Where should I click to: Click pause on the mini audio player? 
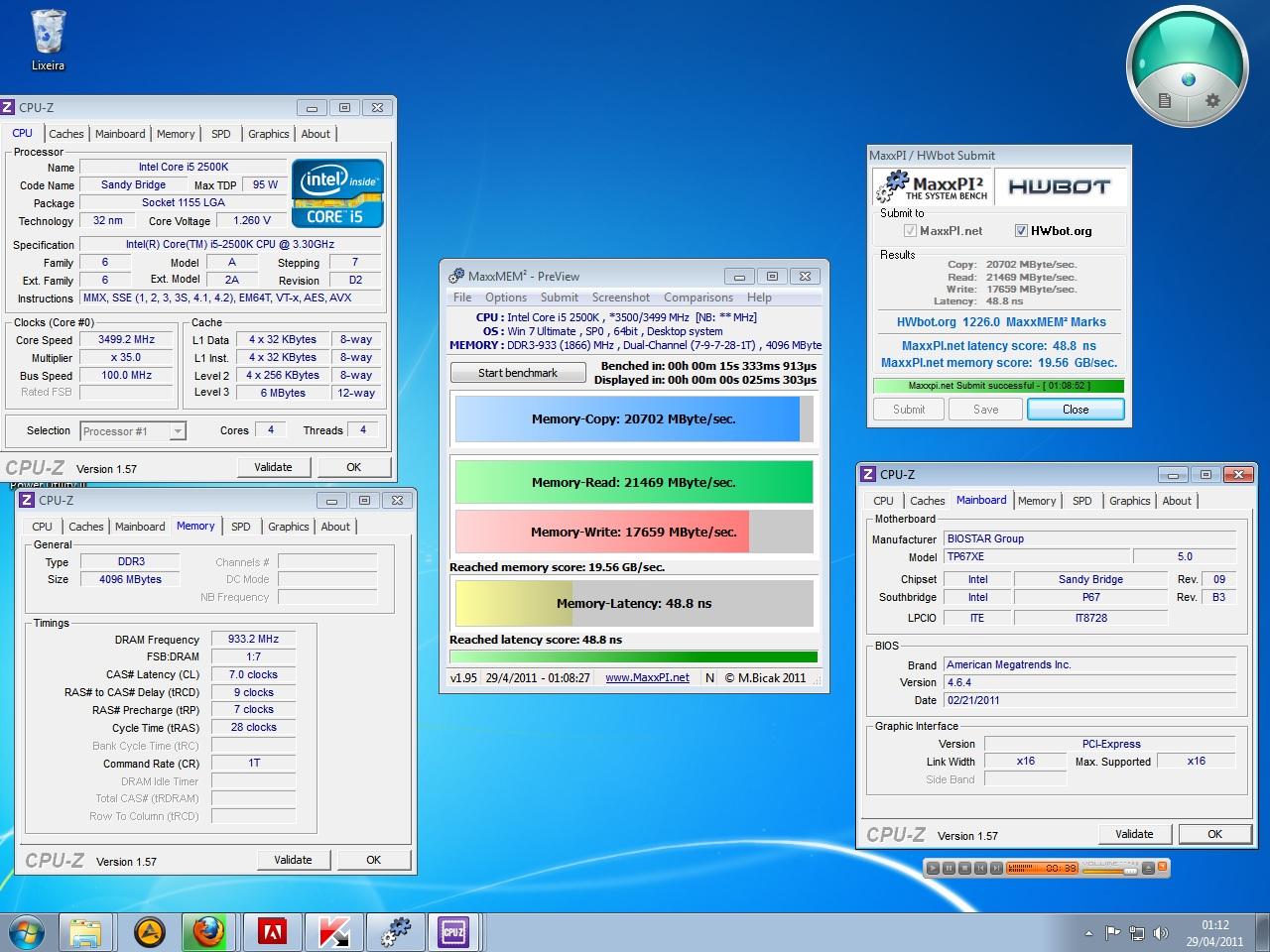click(949, 868)
